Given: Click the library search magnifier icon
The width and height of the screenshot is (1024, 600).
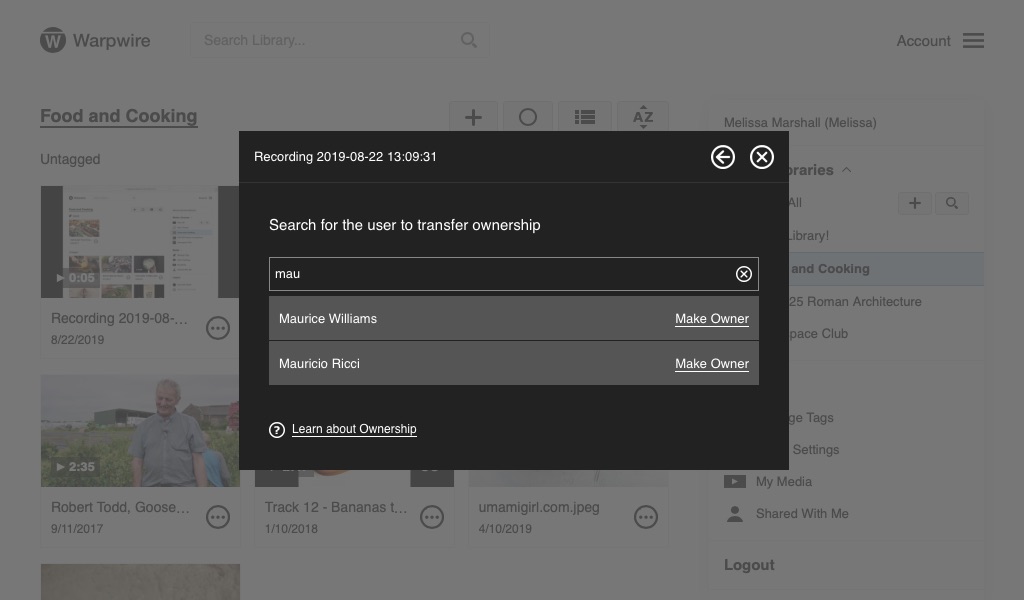Looking at the screenshot, I should point(468,40).
